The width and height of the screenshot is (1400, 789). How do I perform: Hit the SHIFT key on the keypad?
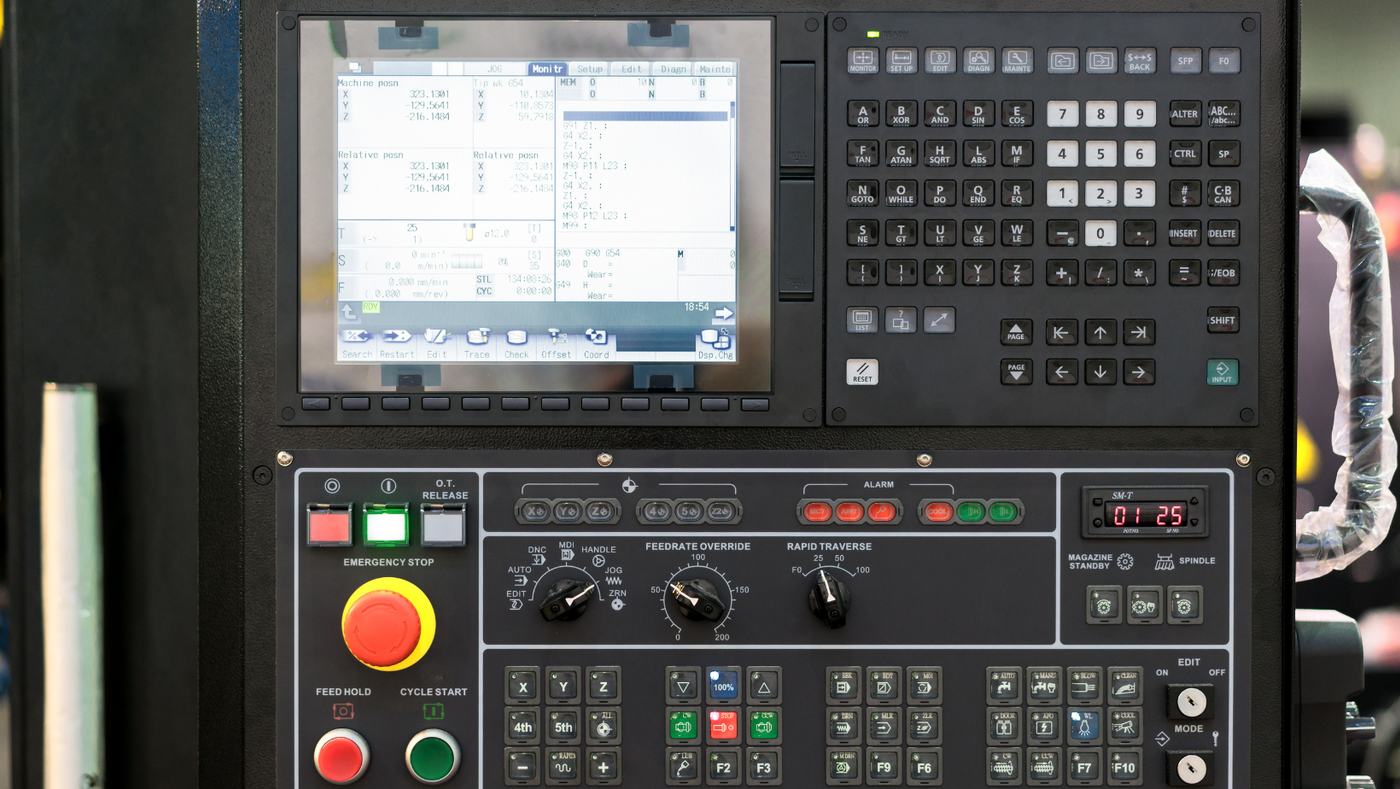point(1222,320)
